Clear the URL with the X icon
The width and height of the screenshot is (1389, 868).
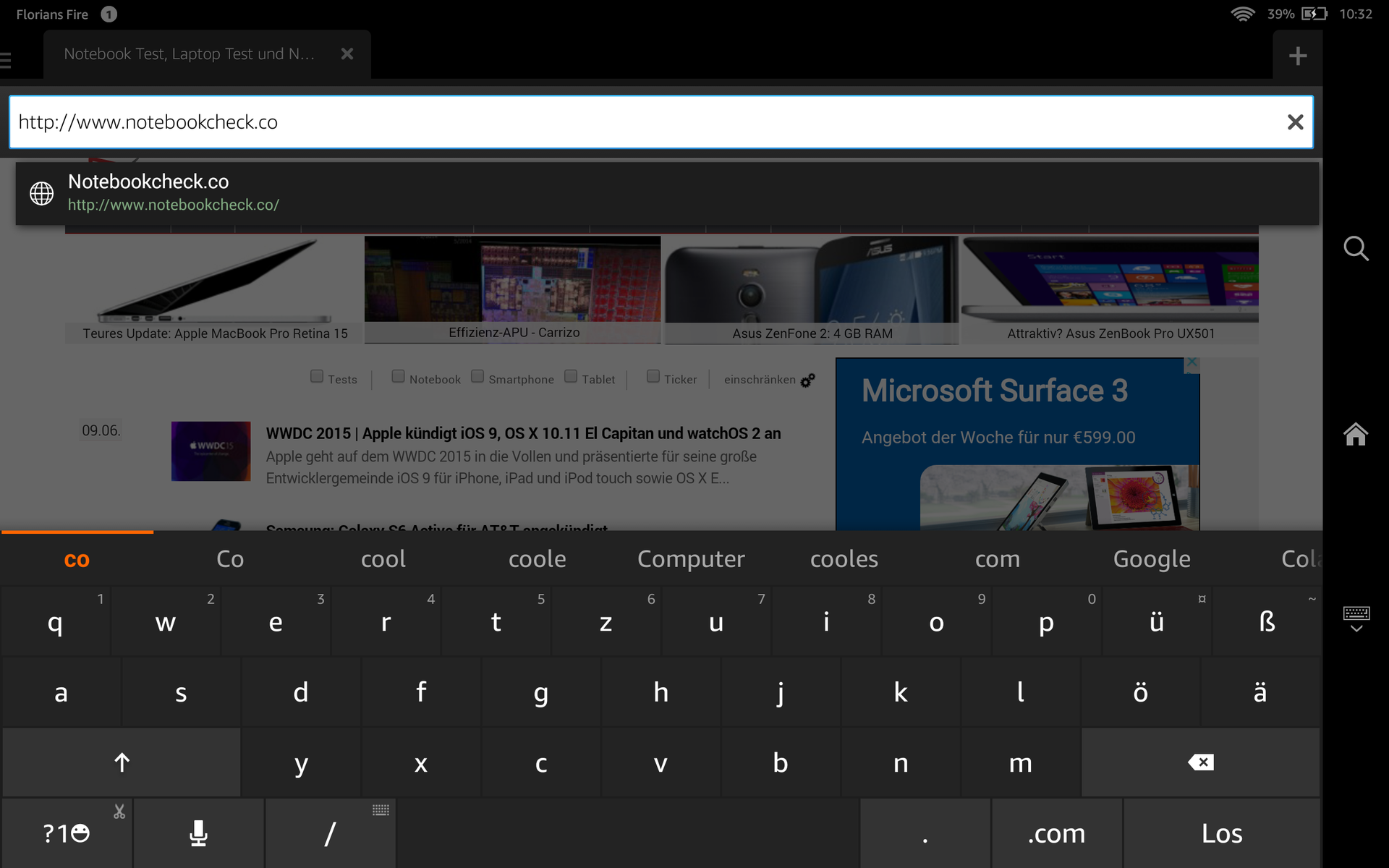[1295, 122]
